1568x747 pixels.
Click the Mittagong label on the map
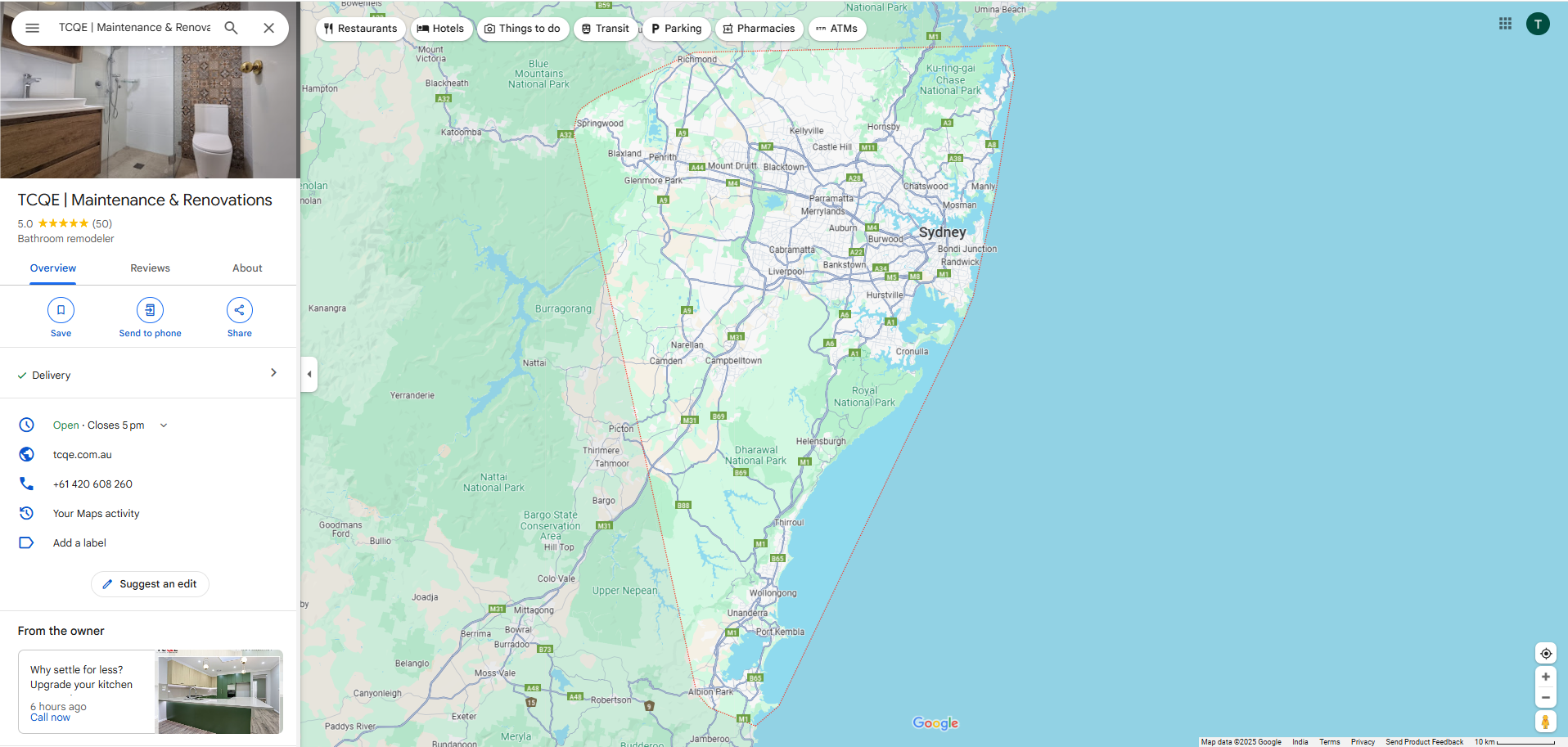534,610
